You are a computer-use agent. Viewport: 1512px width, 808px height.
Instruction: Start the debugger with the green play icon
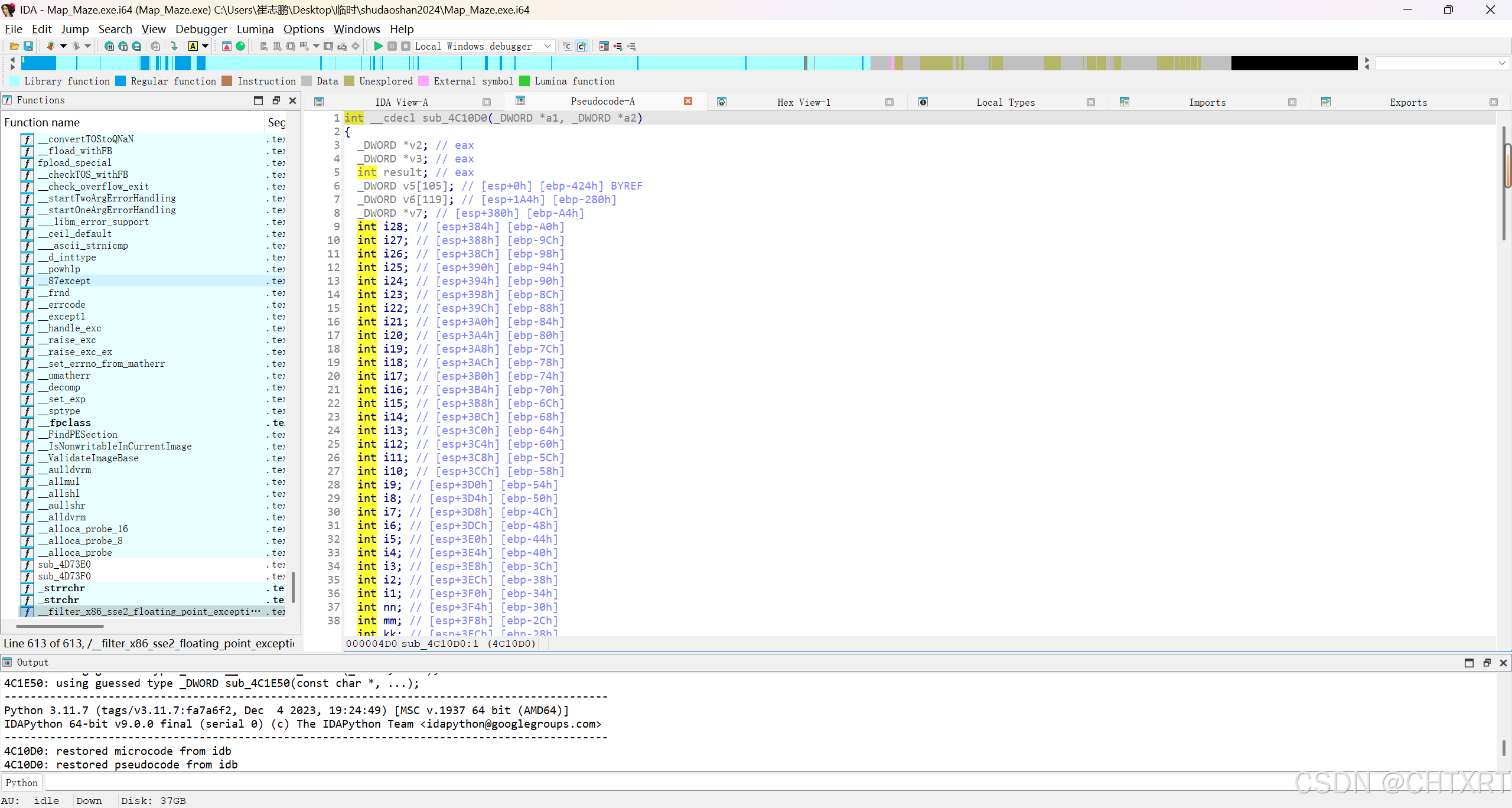pos(378,46)
